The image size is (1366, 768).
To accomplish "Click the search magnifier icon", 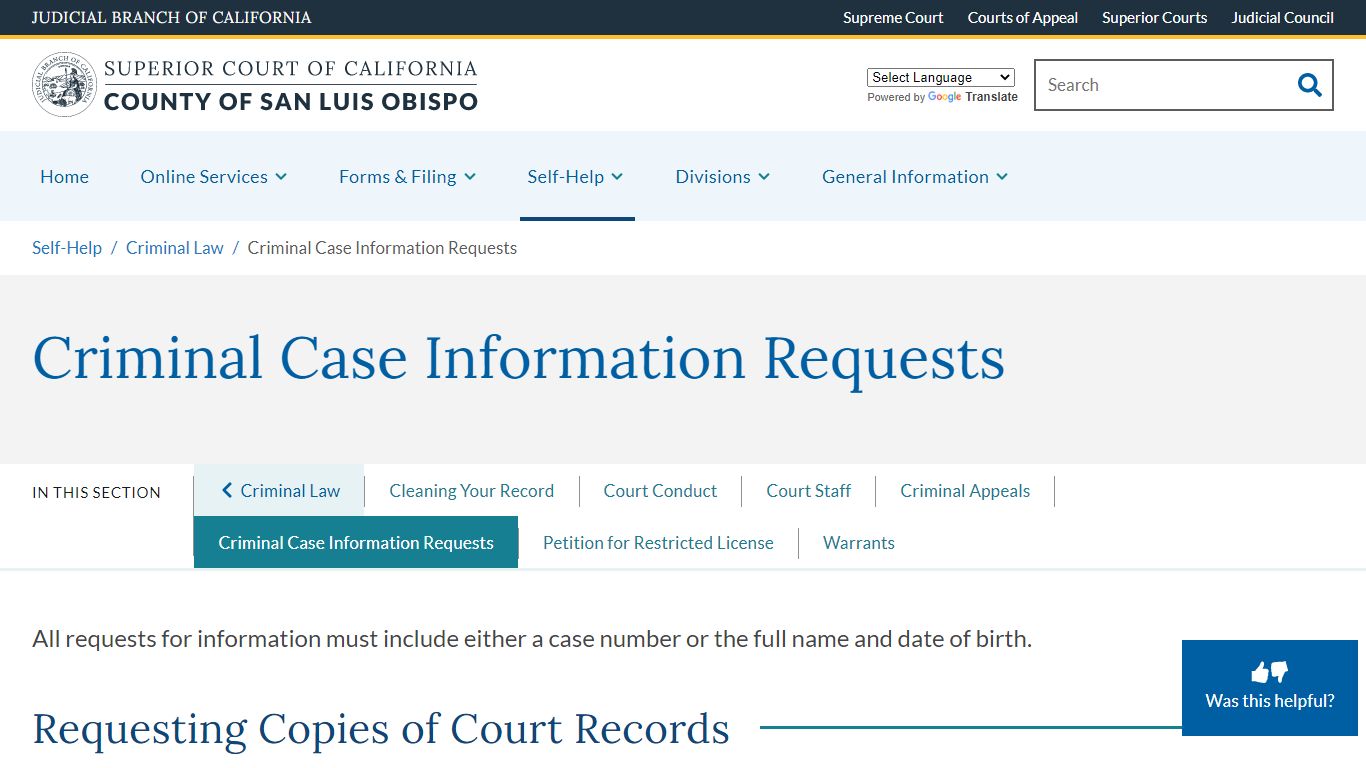I will 1309,85.
